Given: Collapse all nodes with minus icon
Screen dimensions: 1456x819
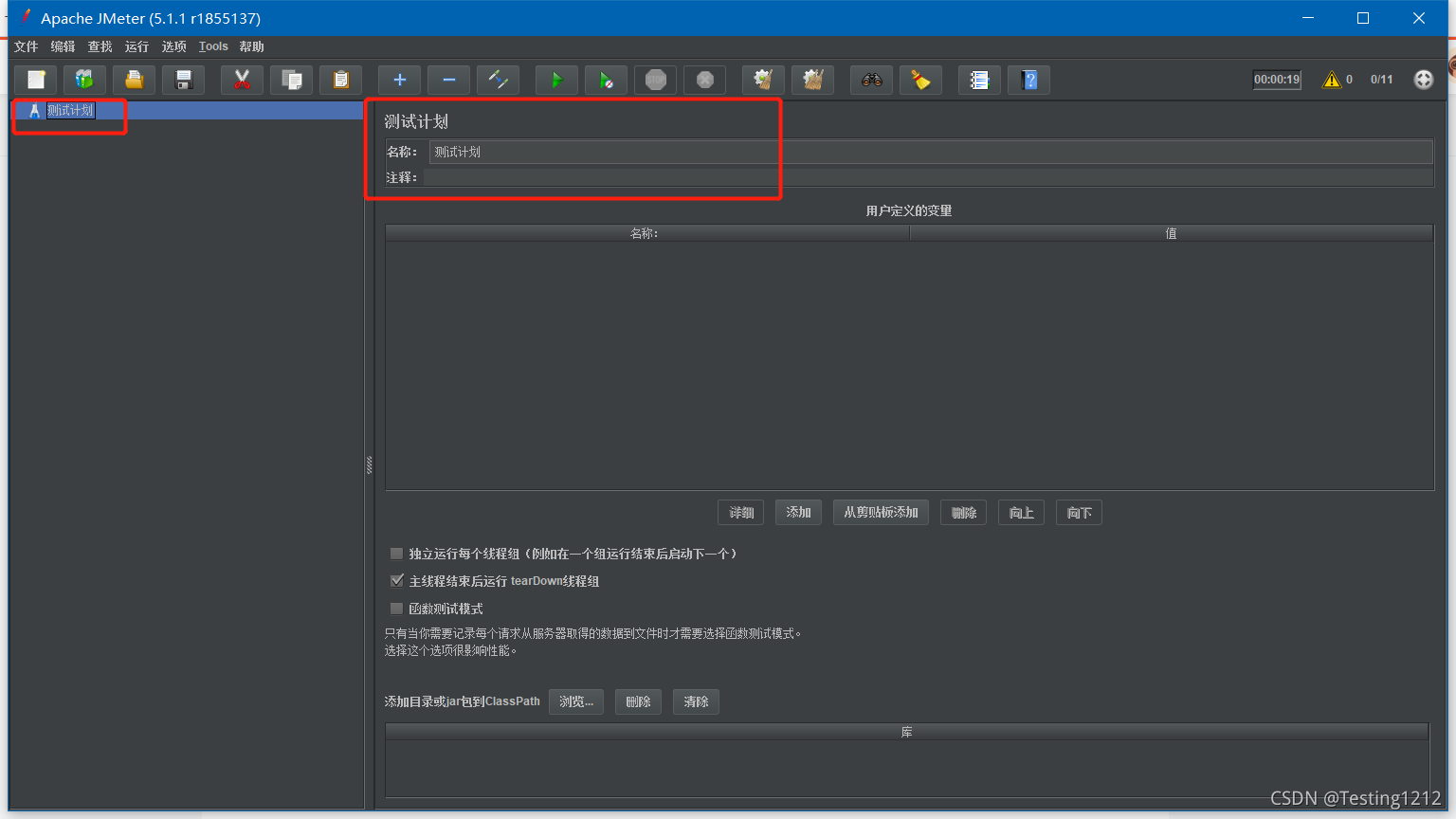Looking at the screenshot, I should 449,80.
